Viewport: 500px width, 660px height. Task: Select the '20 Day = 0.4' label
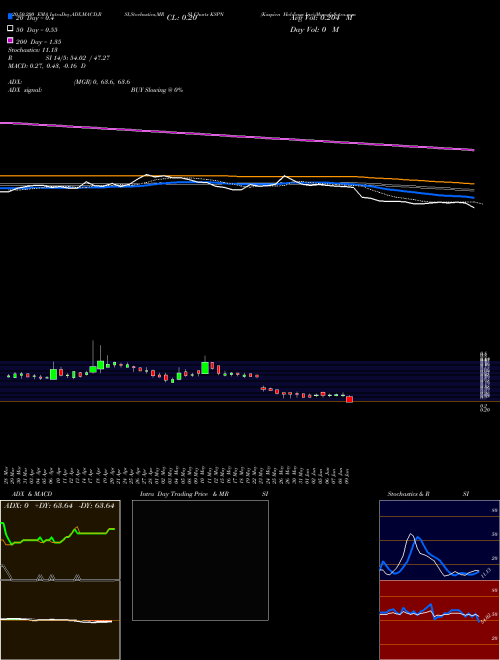35,19
